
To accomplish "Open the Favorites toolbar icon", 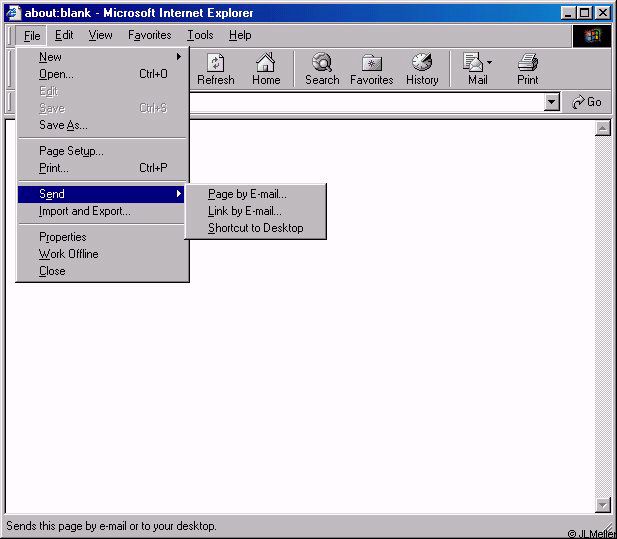I will (371, 69).
